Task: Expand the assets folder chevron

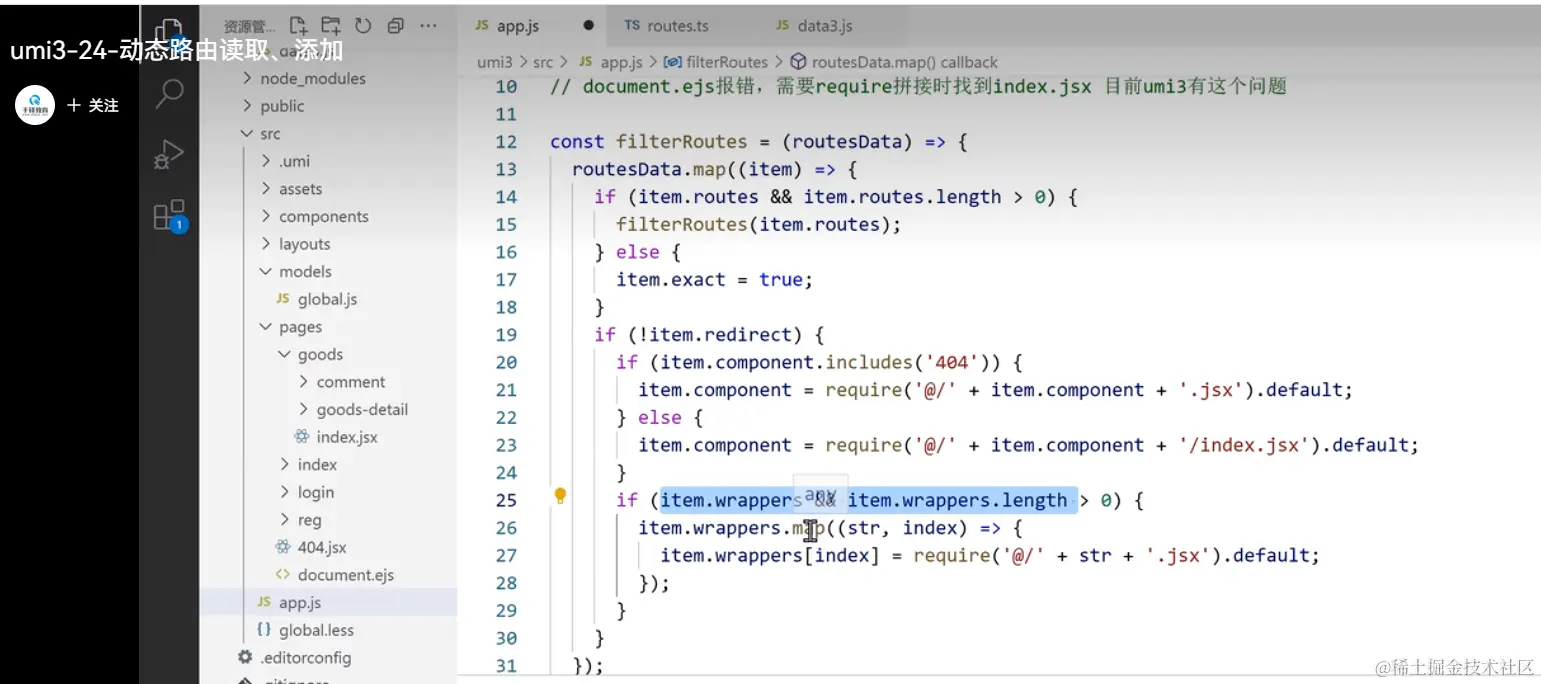Action: coord(265,189)
